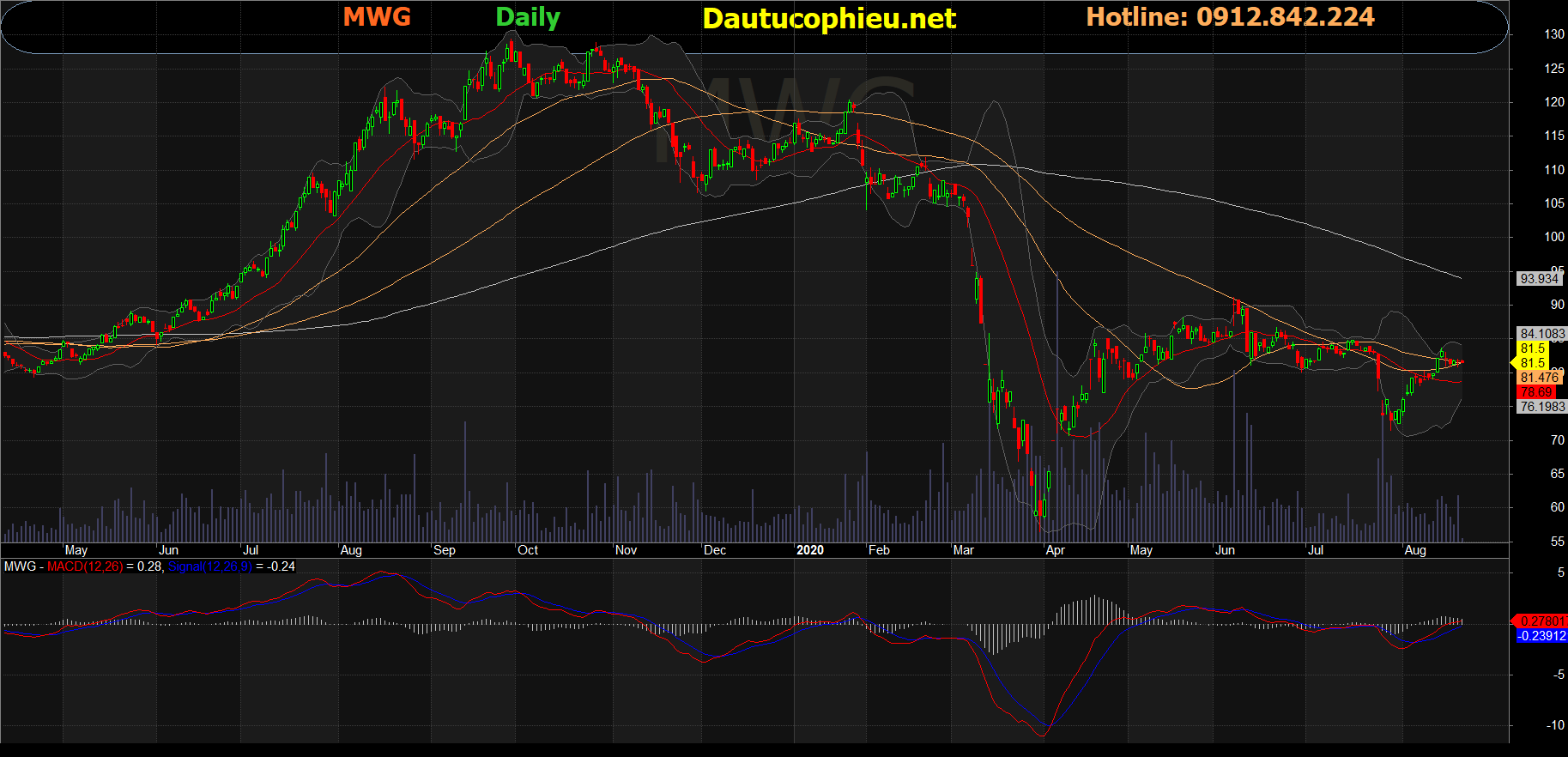Click the red 0.27801 MACD value tag

click(x=1541, y=621)
